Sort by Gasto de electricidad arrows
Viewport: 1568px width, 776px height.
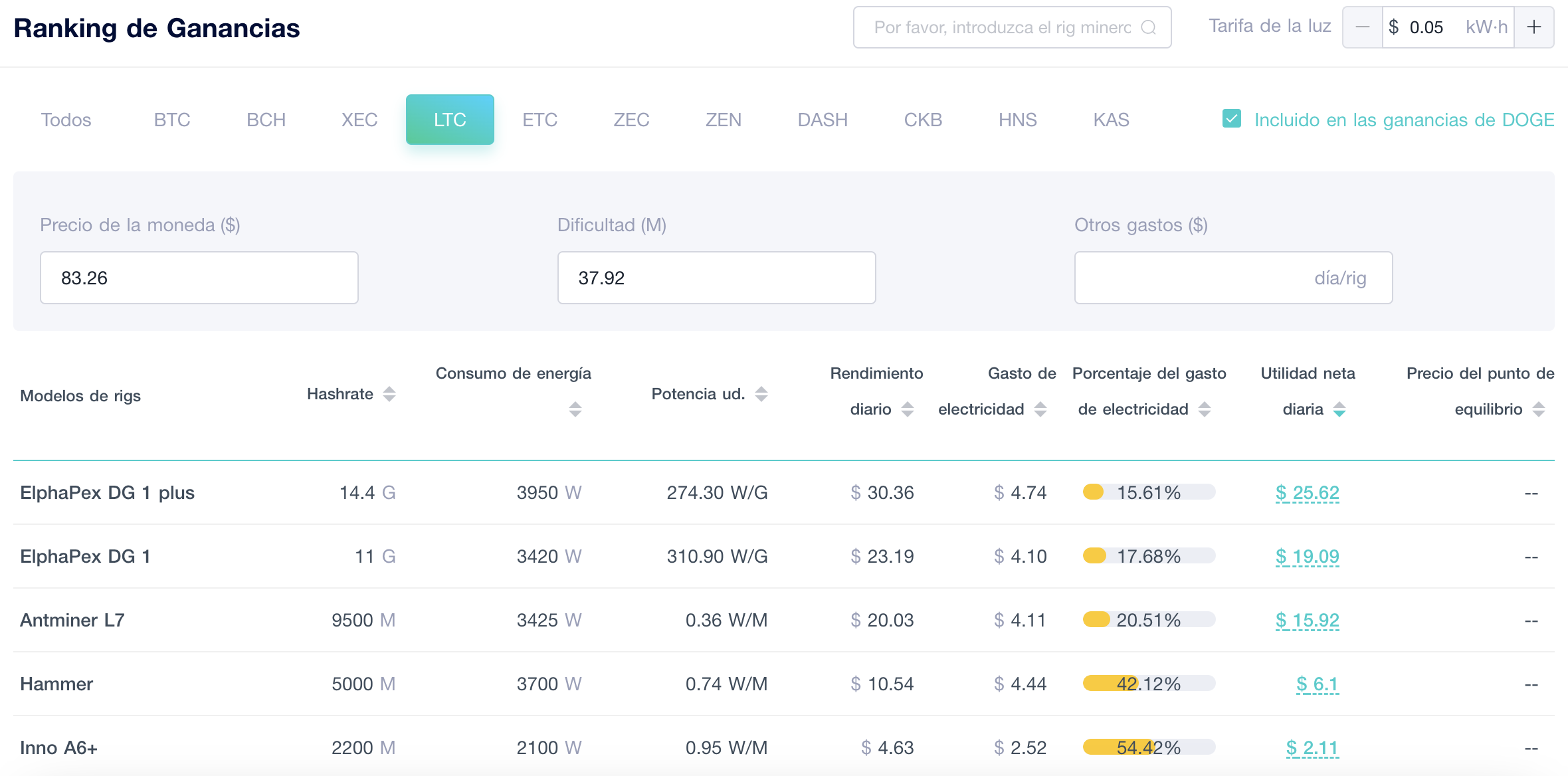point(1040,409)
